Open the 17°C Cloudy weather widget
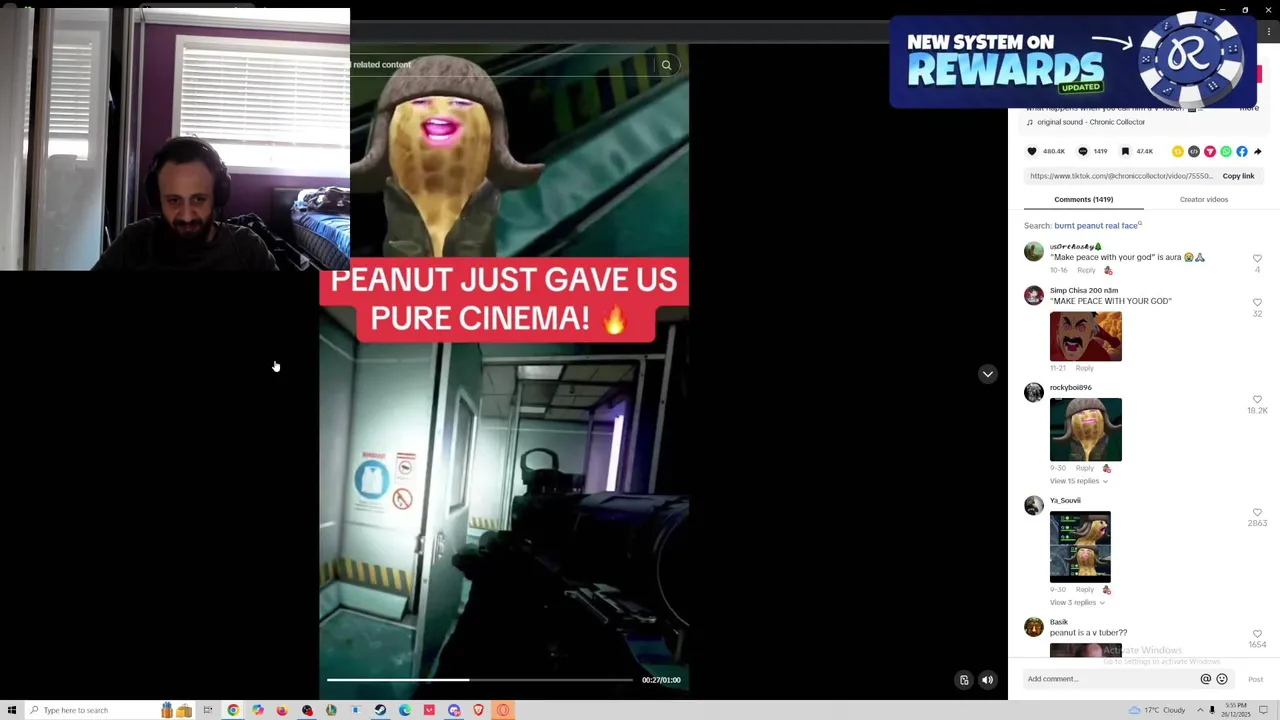 [x=1157, y=710]
